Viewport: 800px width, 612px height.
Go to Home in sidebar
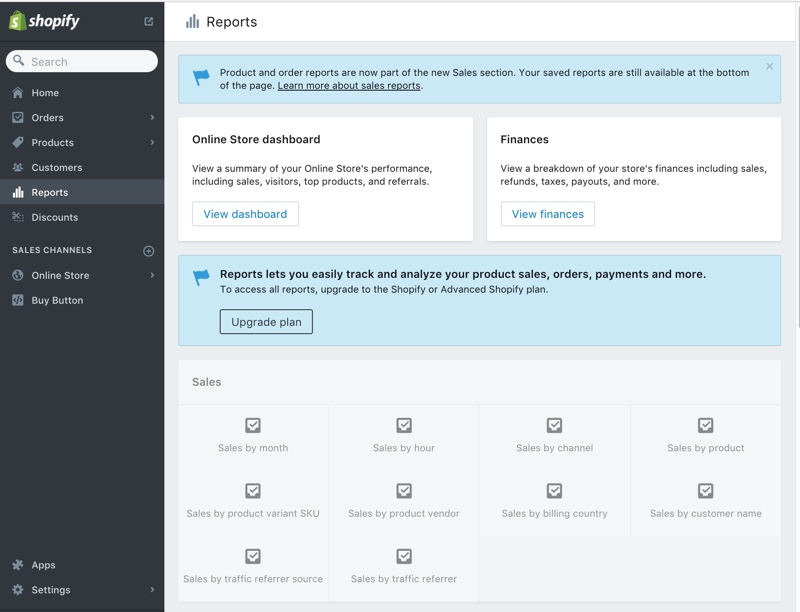(82, 93)
